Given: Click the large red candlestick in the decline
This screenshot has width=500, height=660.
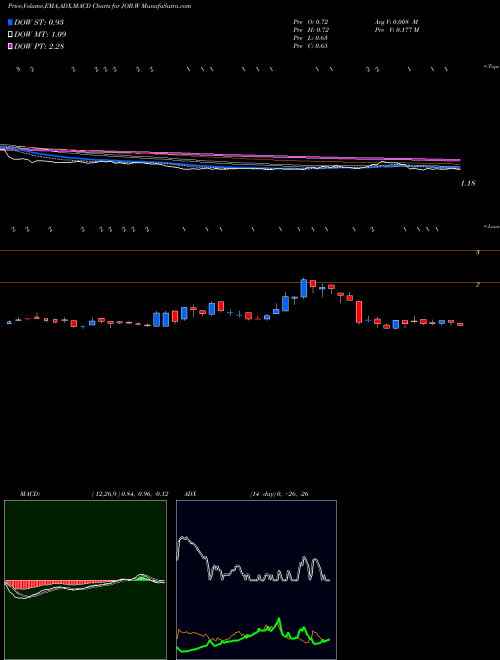Looking at the screenshot, I should tap(359, 312).
